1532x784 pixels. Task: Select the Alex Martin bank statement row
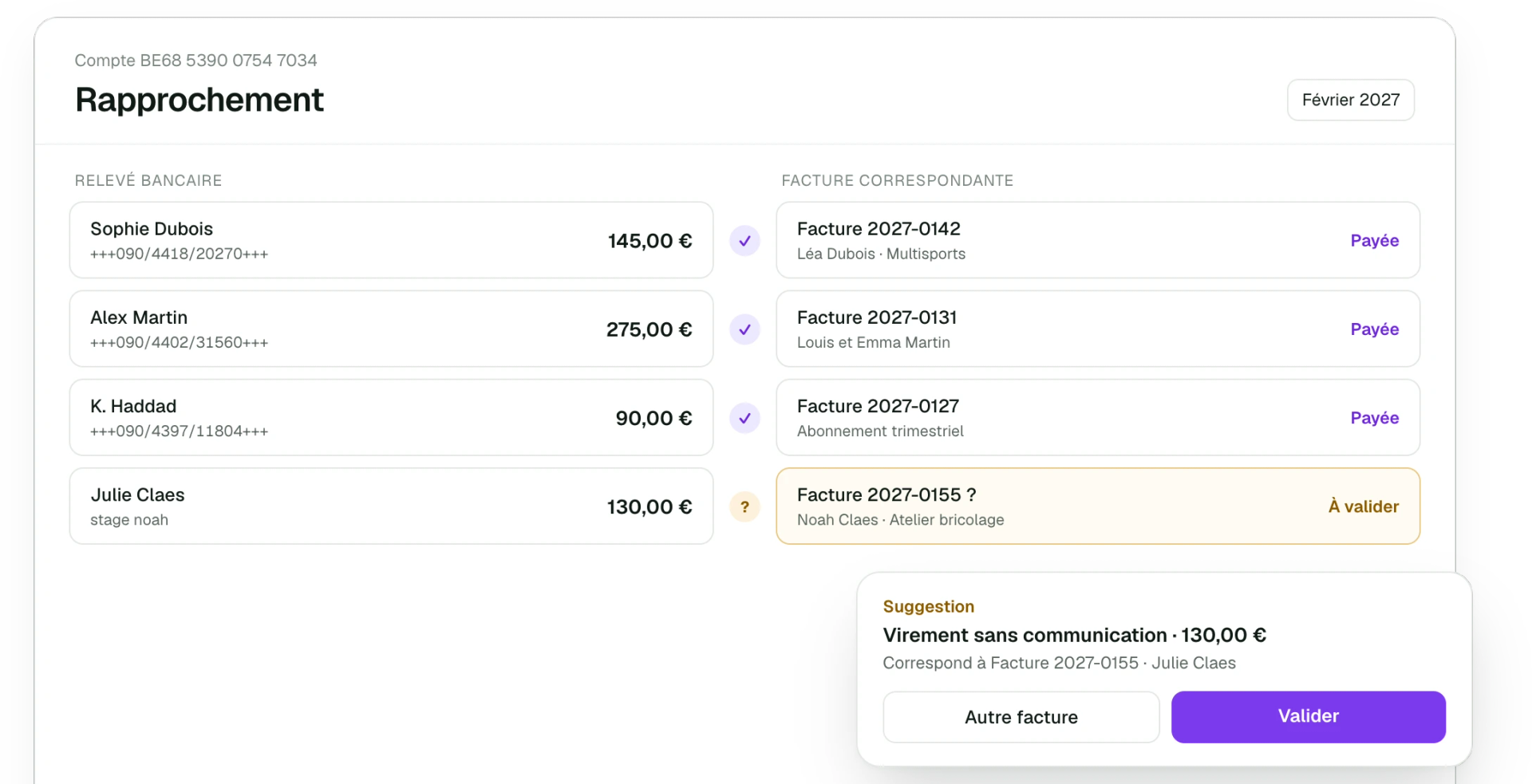(391, 329)
